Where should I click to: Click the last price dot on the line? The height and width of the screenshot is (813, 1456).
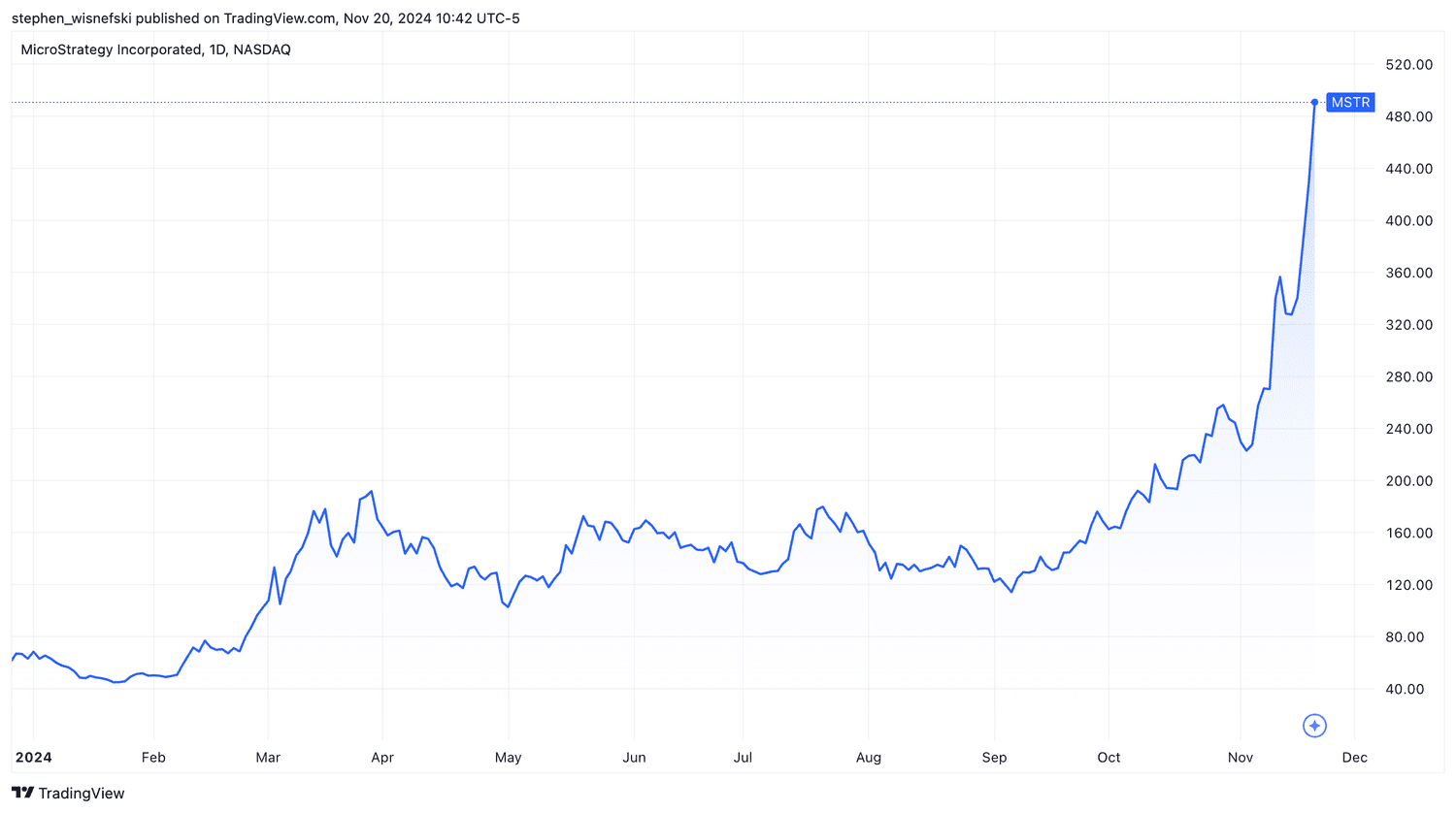[x=1314, y=102]
